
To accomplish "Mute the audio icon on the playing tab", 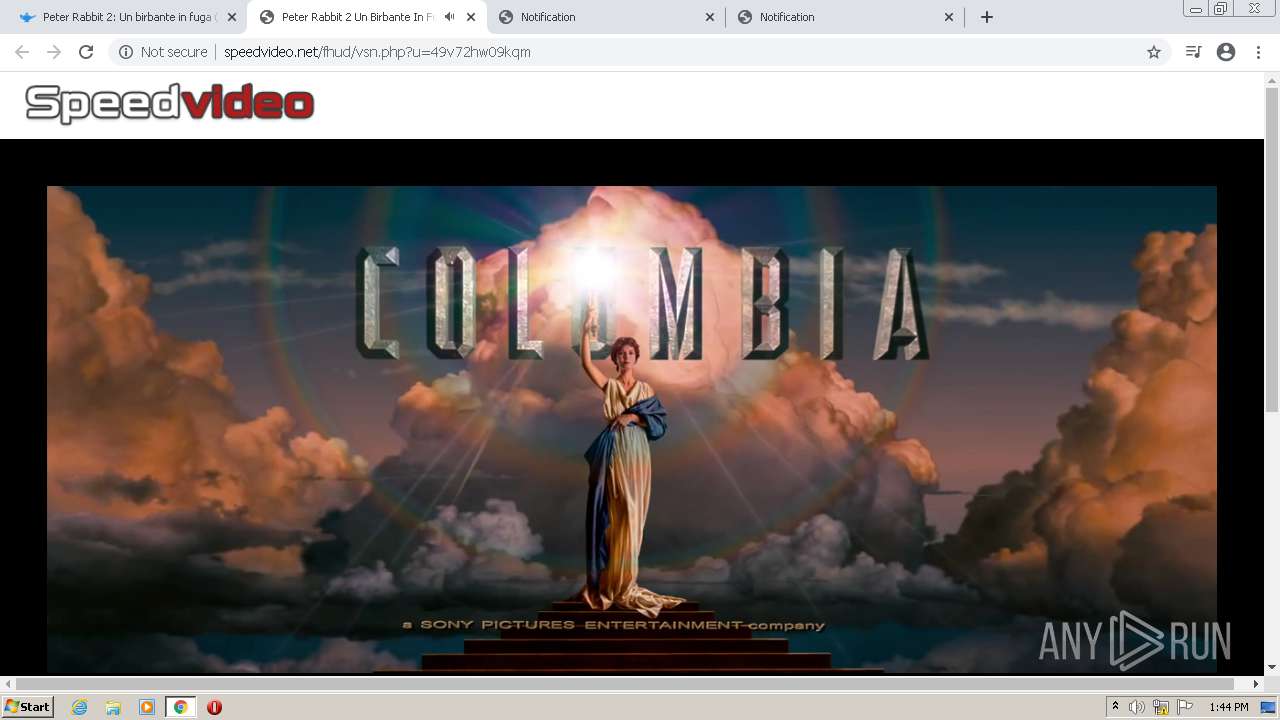I will [449, 17].
